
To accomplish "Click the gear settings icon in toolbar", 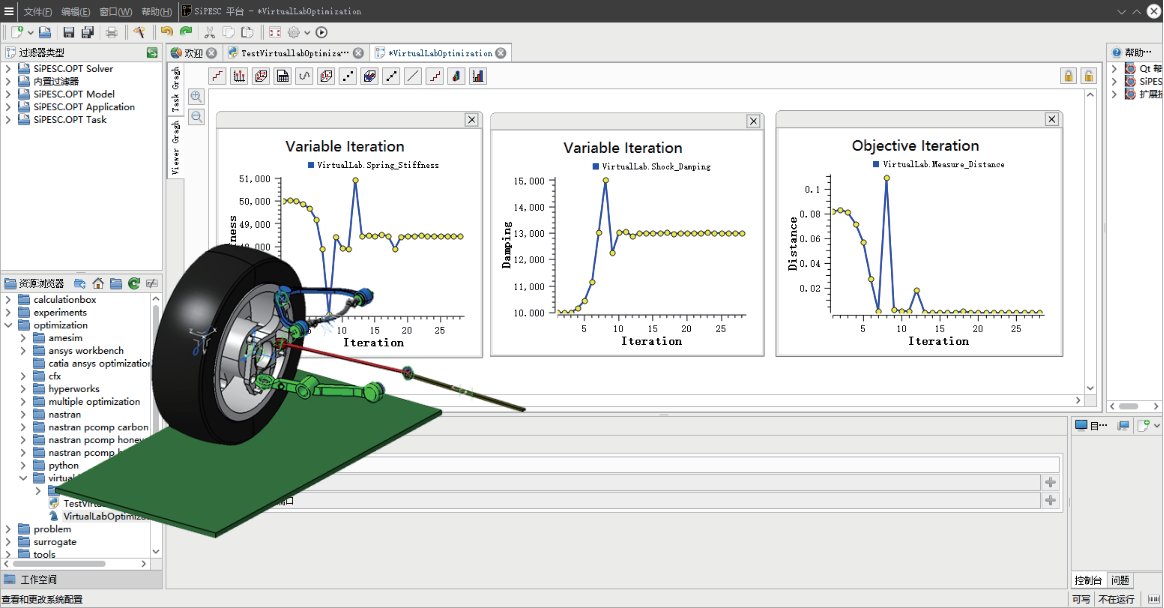I will coord(294,32).
